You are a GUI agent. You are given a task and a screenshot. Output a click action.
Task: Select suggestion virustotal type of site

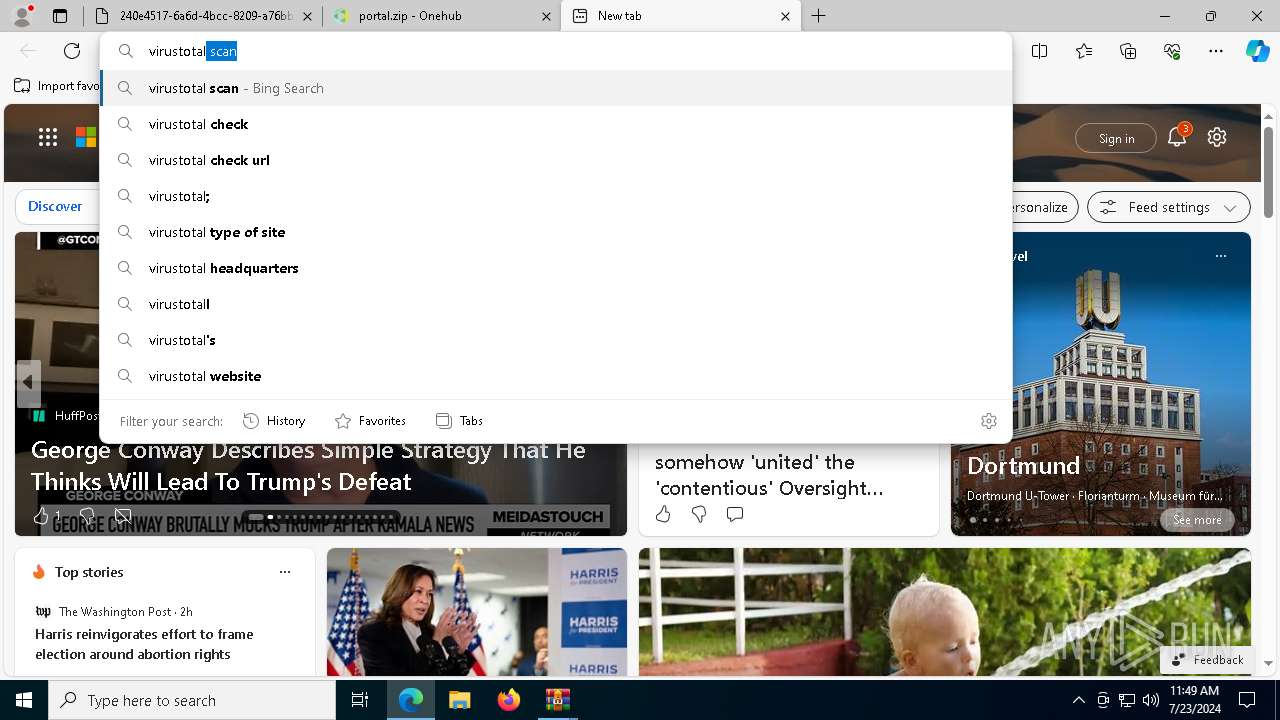pos(556,232)
